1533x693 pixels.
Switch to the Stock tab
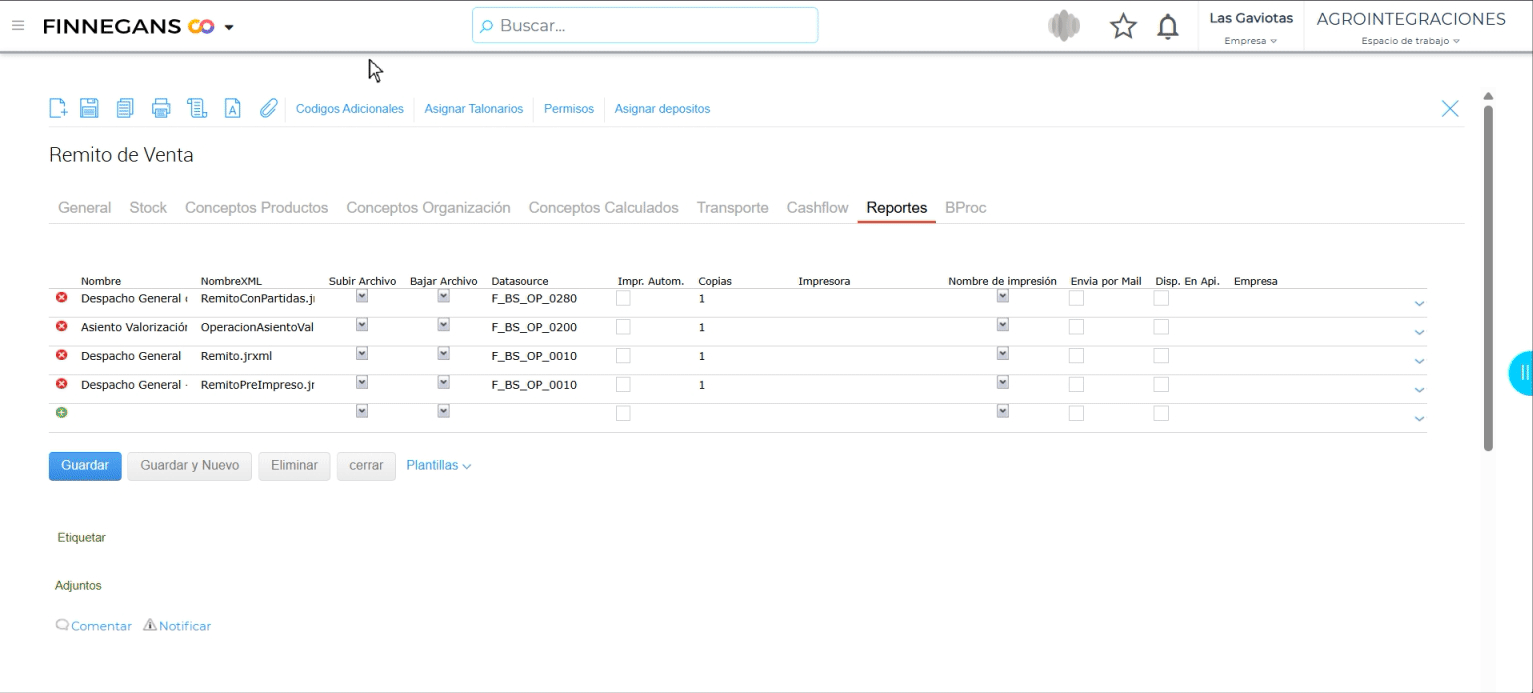148,208
